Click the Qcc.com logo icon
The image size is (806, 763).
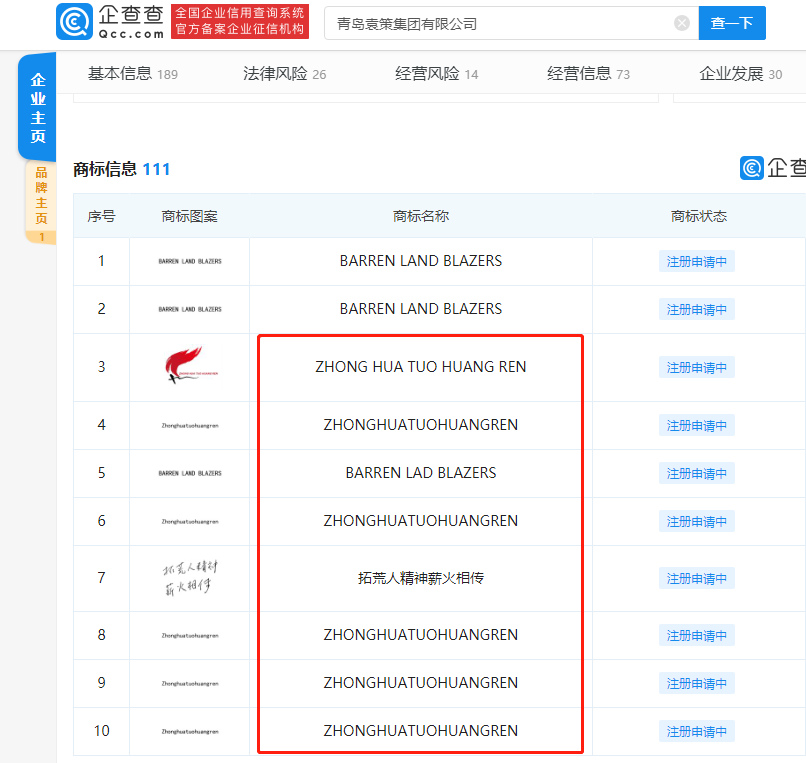tap(75, 22)
